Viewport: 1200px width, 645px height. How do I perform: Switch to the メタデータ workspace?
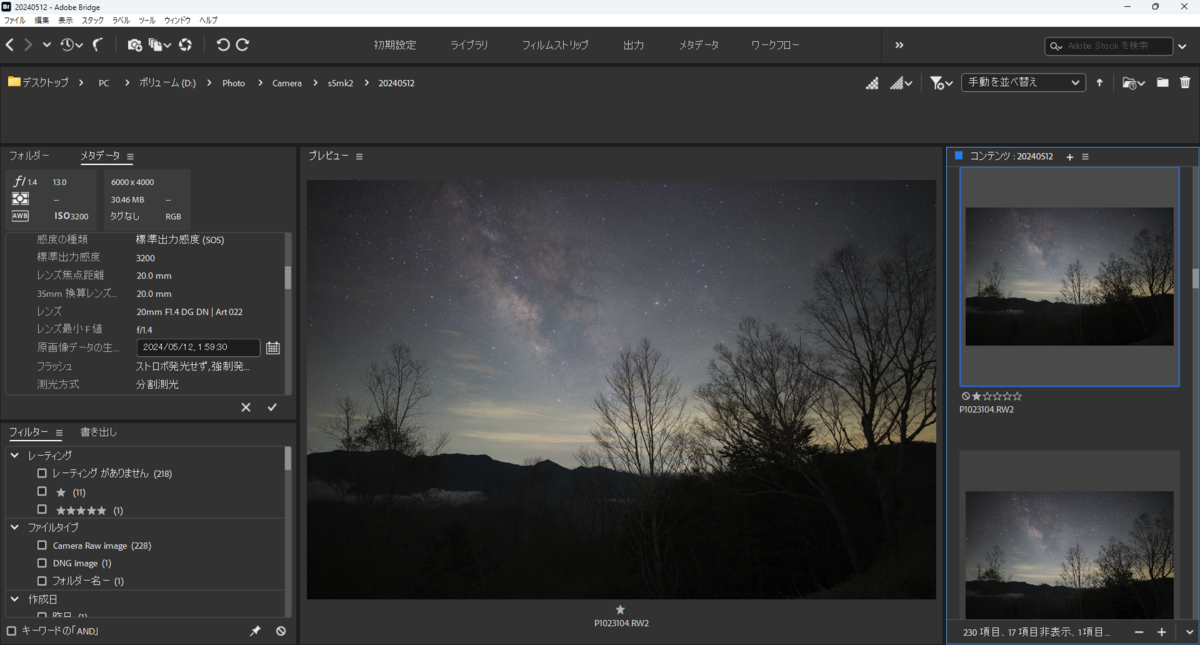[x=699, y=45]
